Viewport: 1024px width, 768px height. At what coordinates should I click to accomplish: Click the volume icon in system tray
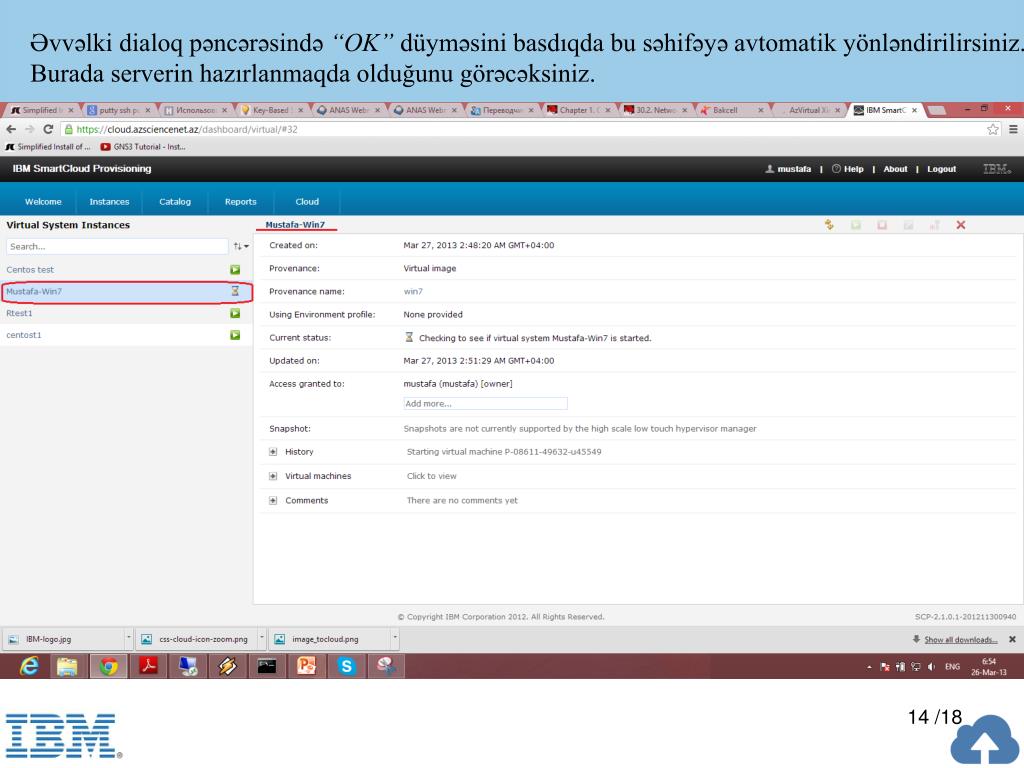coord(931,667)
